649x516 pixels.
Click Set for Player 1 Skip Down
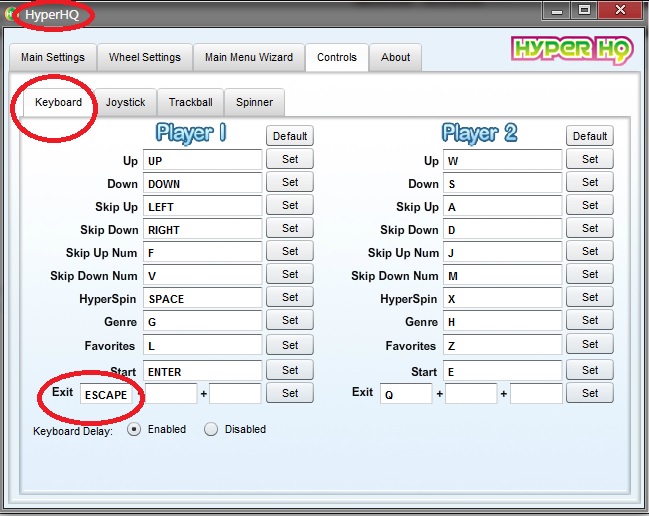[290, 228]
